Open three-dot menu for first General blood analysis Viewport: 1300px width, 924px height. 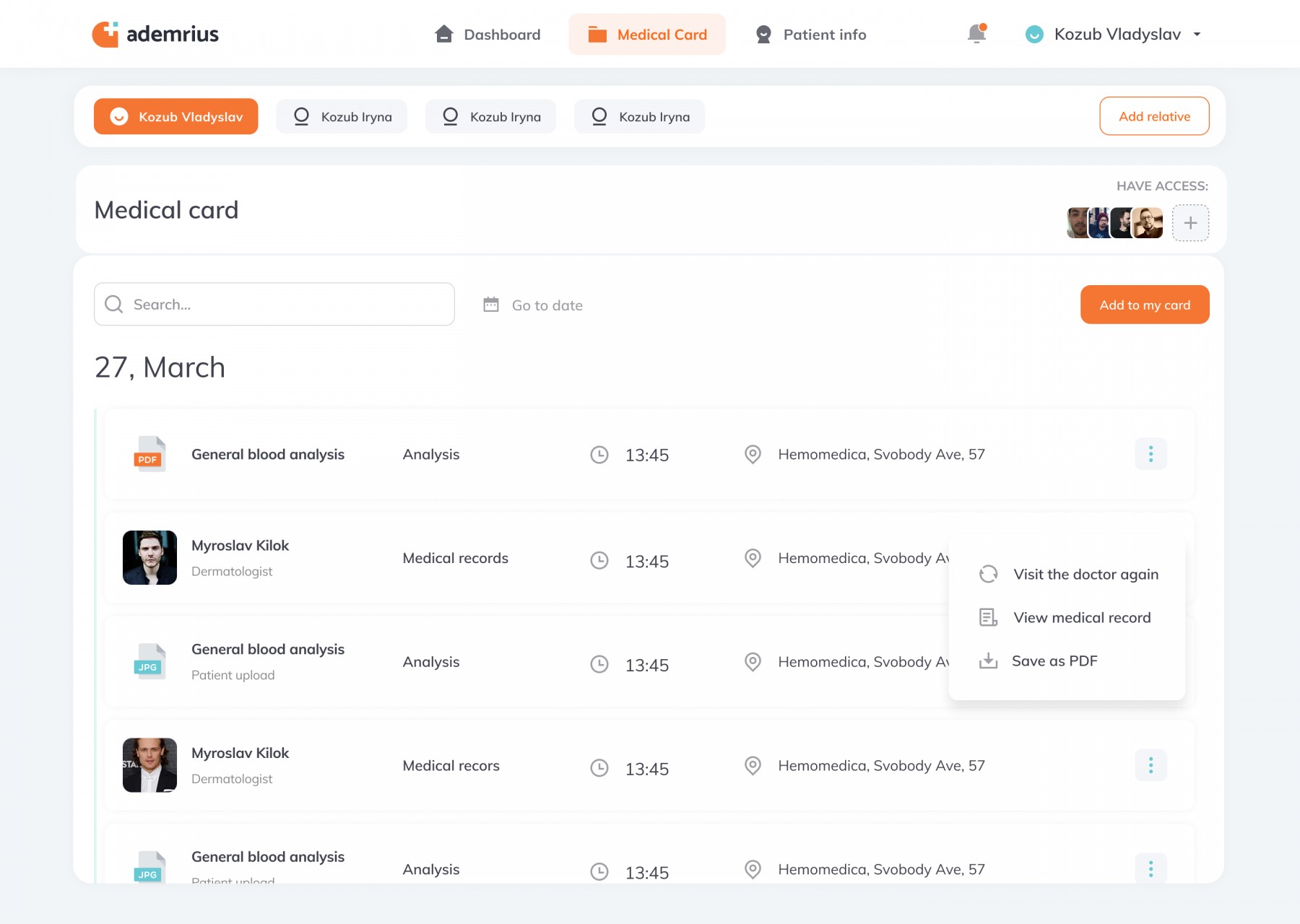click(x=1150, y=454)
